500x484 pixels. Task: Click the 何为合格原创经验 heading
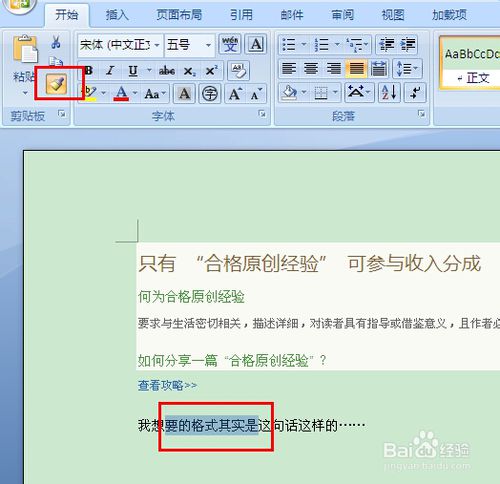191,297
